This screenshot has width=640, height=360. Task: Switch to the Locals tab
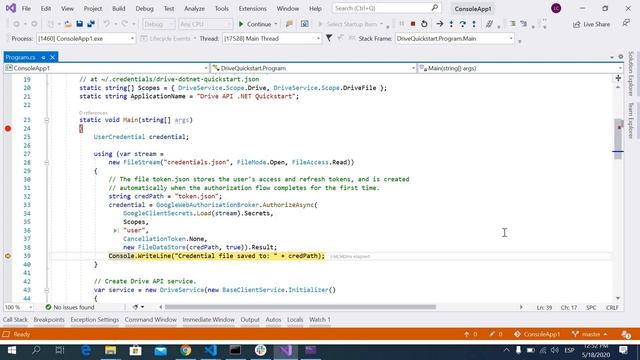coord(295,320)
